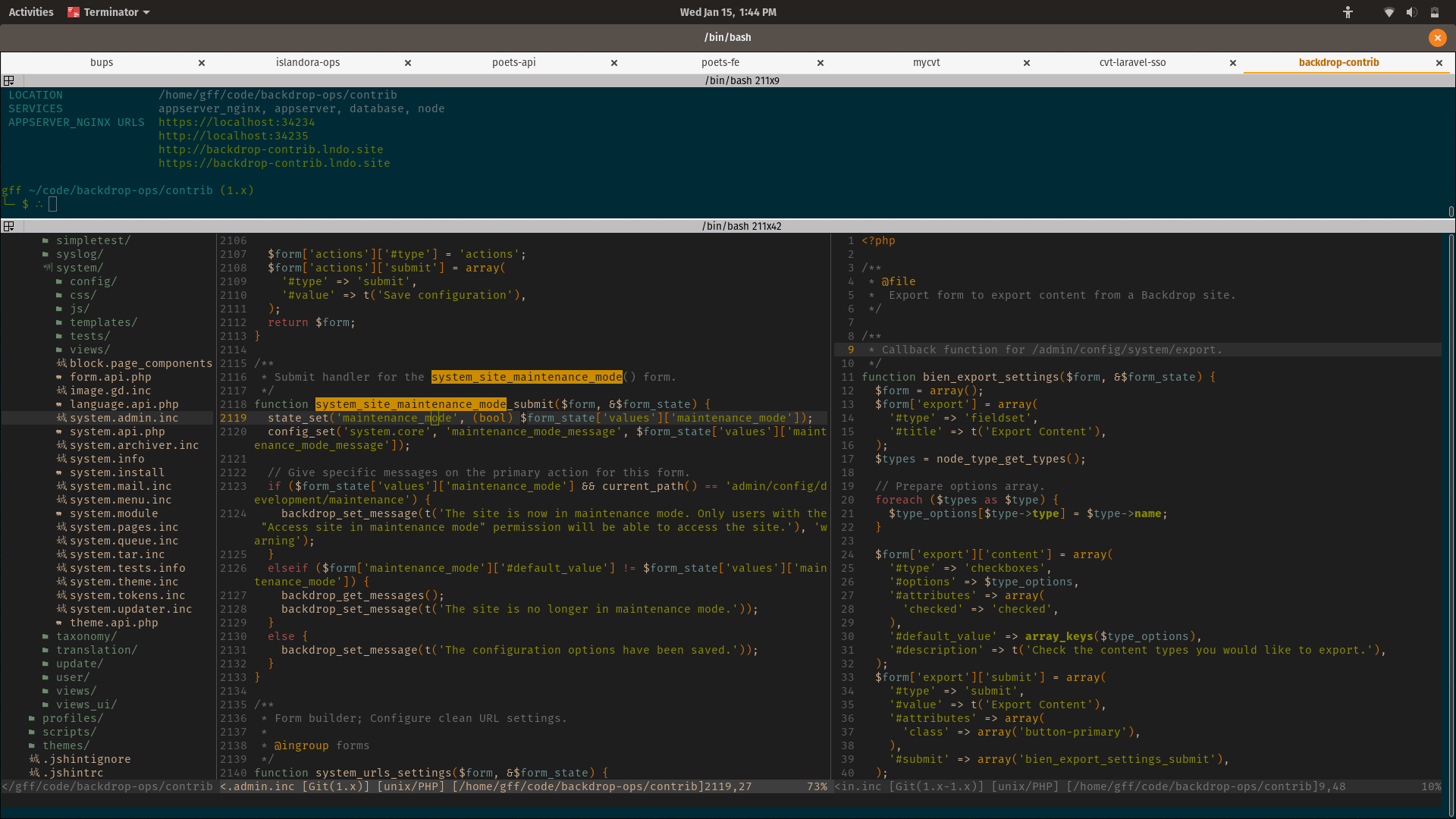Close the poets-api tab

coord(614,63)
